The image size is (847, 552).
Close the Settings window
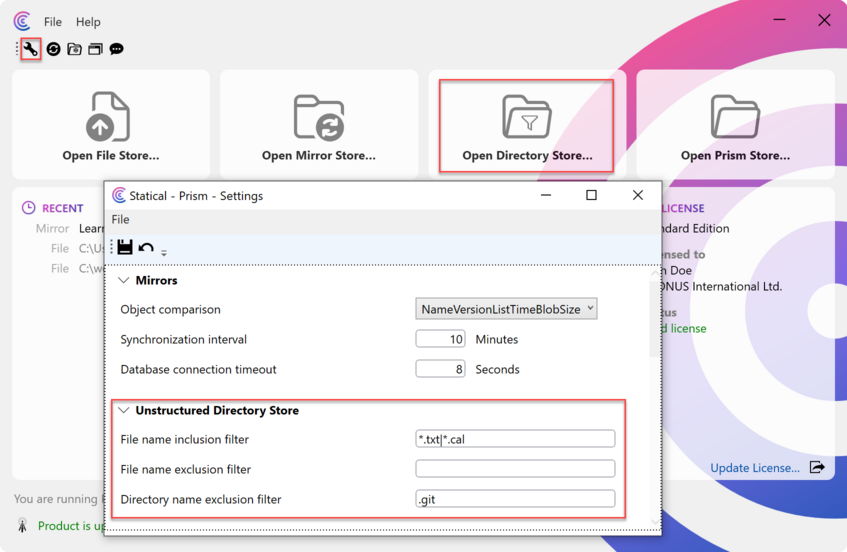click(638, 195)
